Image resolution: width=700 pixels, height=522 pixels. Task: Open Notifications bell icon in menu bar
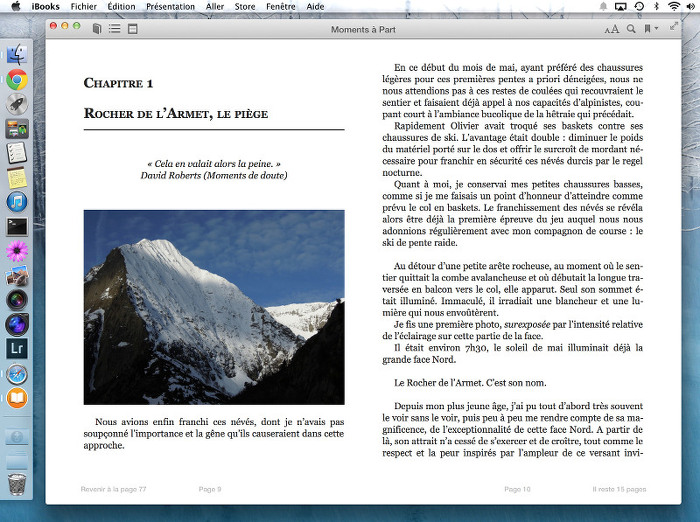click(603, 6)
